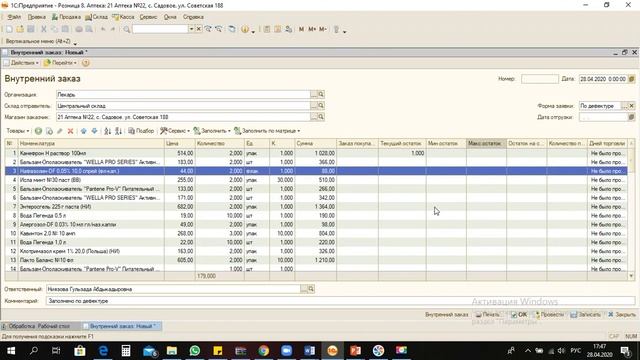
Task: Open WhatsApp from Windows taskbar
Action: tap(195, 351)
